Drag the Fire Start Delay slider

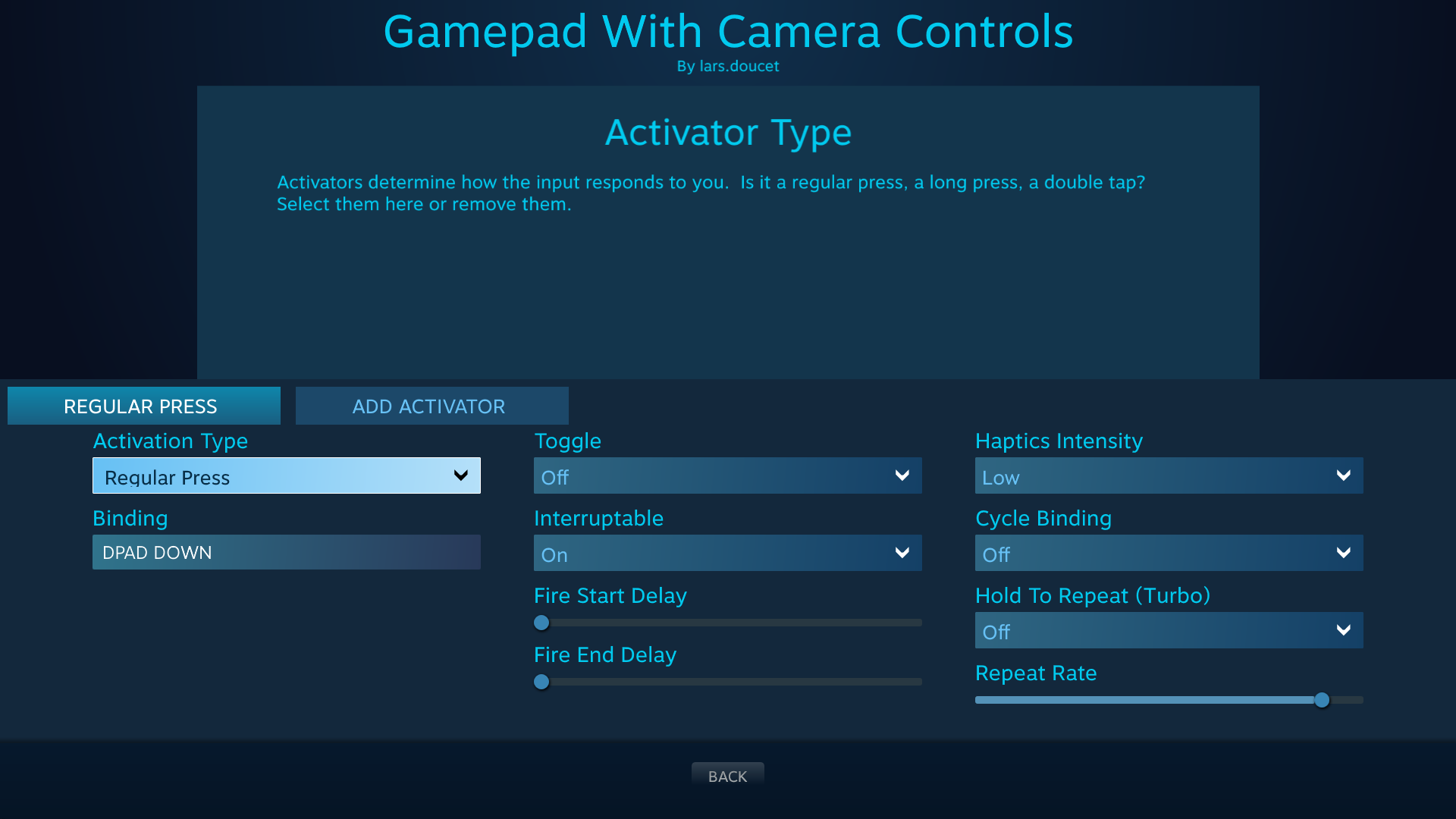(541, 623)
